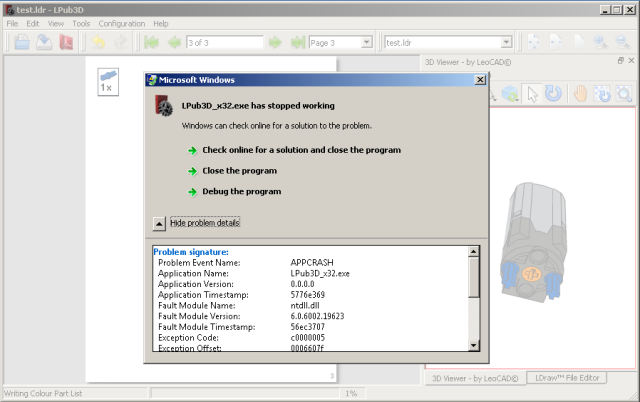This screenshot has width=640, height=402.
Task: Click the problem details scroll-up arrow
Action: tap(473, 251)
